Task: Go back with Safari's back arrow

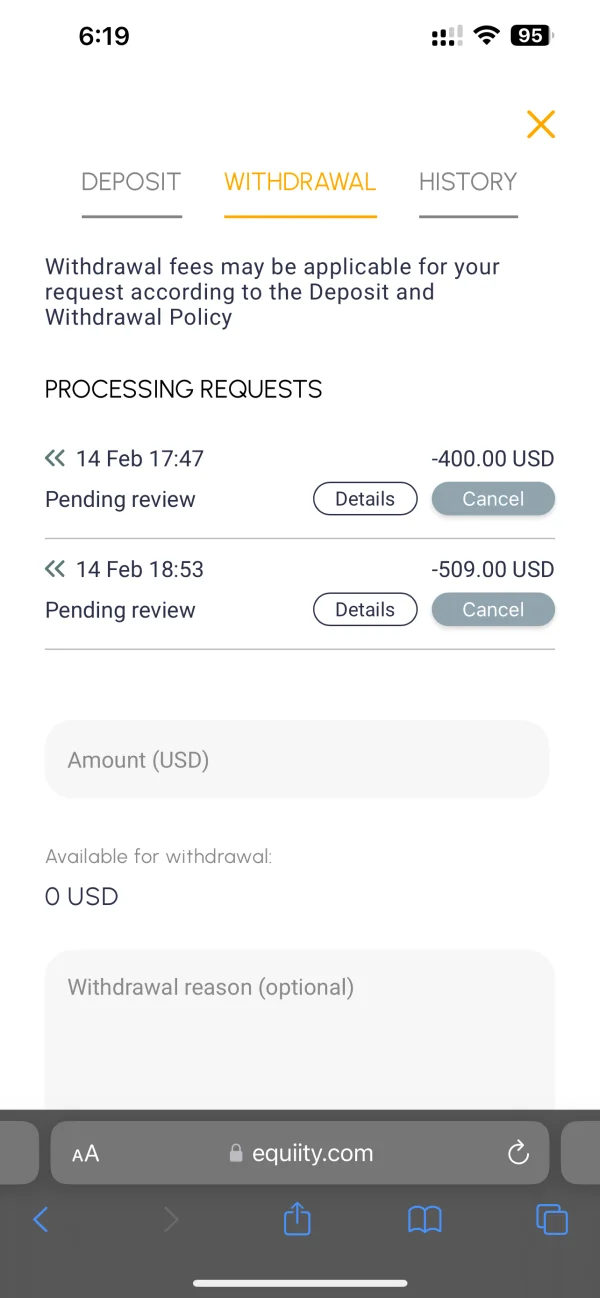Action: (41, 1219)
